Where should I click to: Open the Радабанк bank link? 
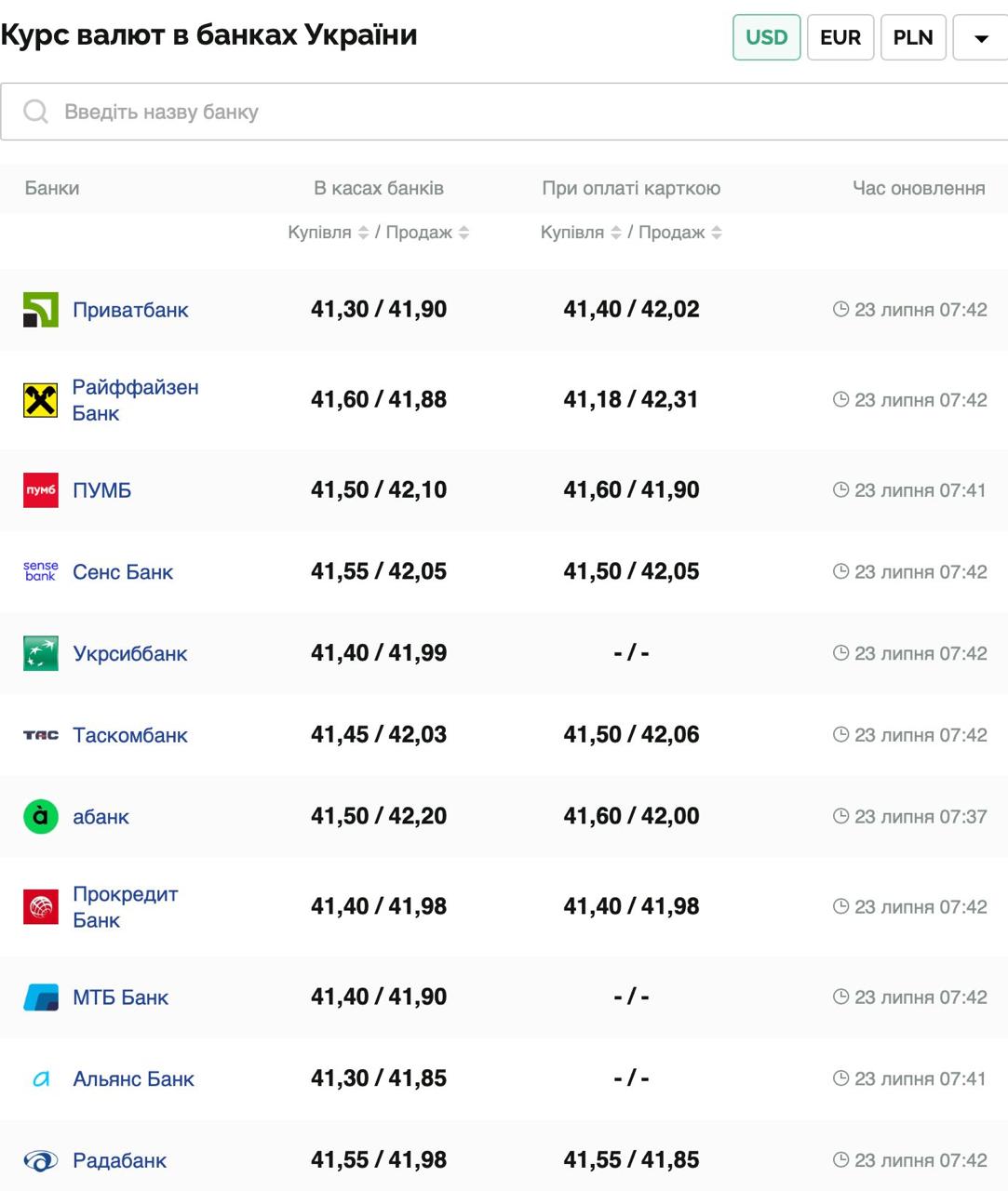pyautogui.click(x=119, y=1160)
